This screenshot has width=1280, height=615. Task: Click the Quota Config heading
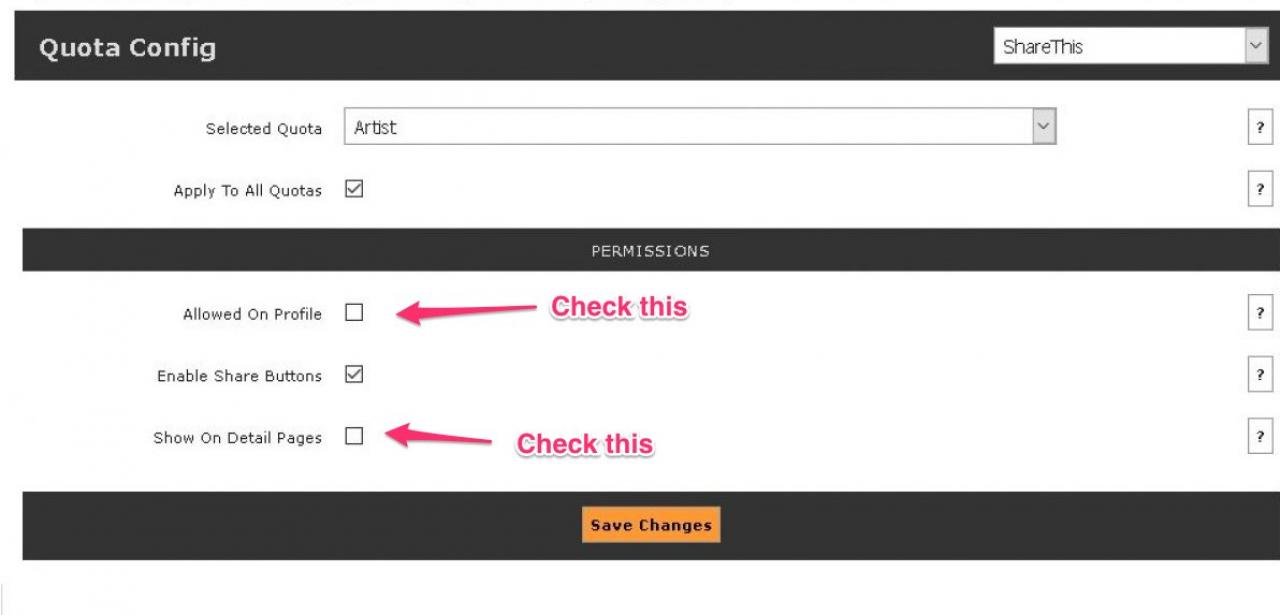click(x=127, y=47)
